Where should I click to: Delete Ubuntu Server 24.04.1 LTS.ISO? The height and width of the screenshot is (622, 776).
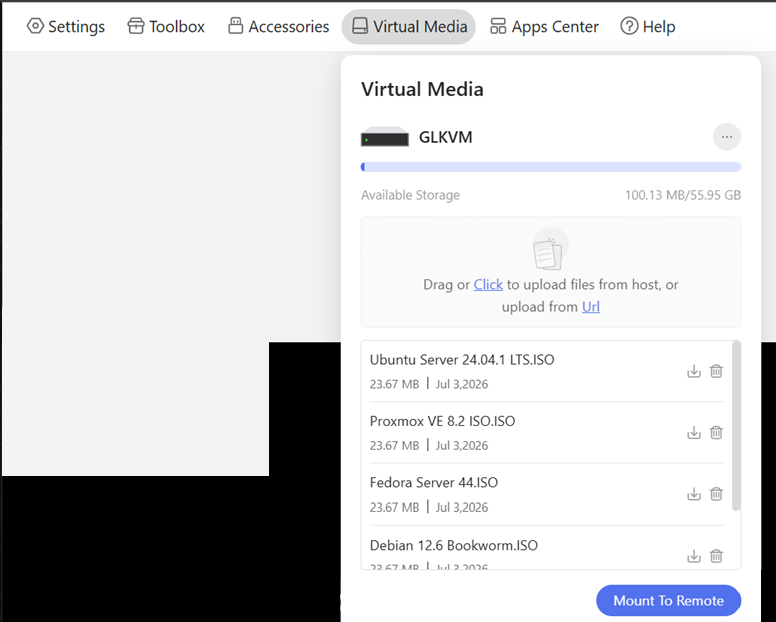pos(716,371)
